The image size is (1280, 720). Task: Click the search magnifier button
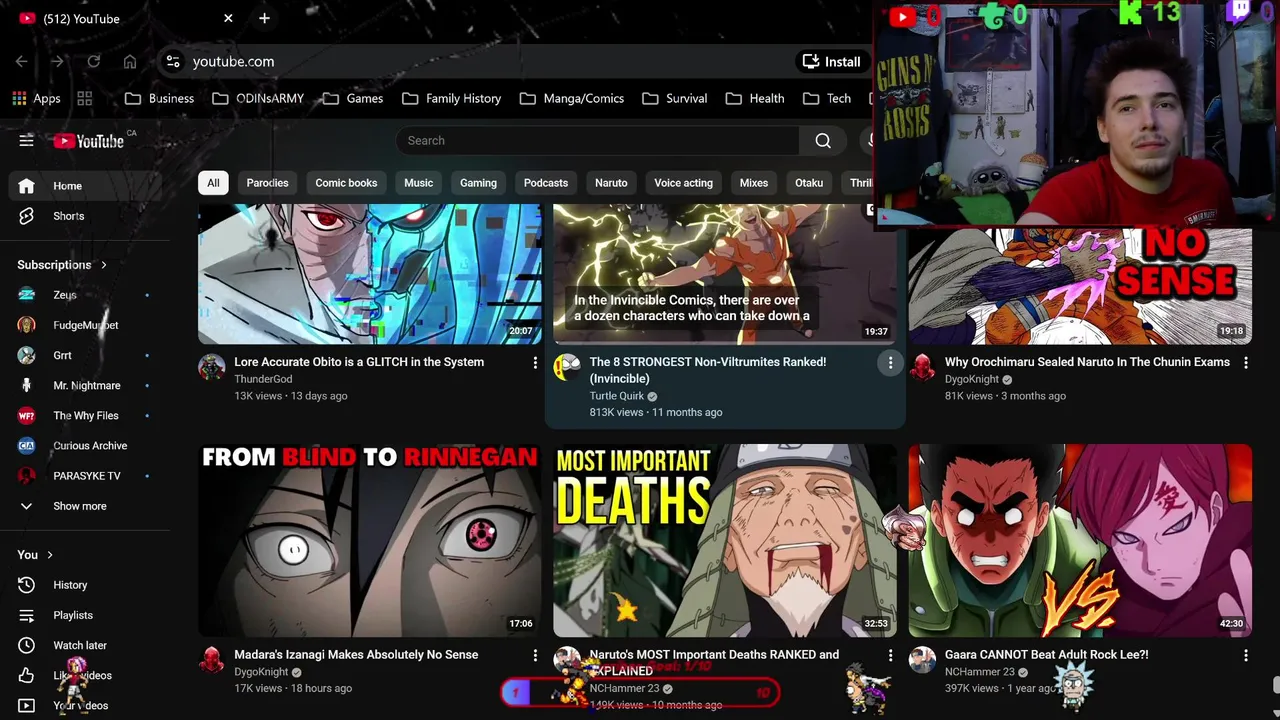[823, 141]
